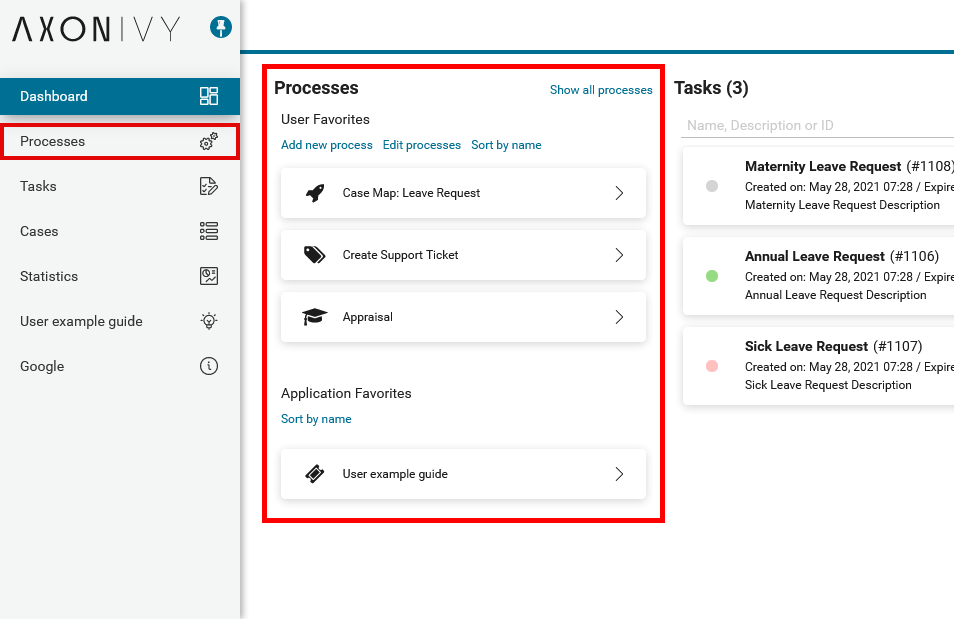The image size is (954, 619).
Task: Click the Processes gears icon in sidebar
Action: click(209, 141)
